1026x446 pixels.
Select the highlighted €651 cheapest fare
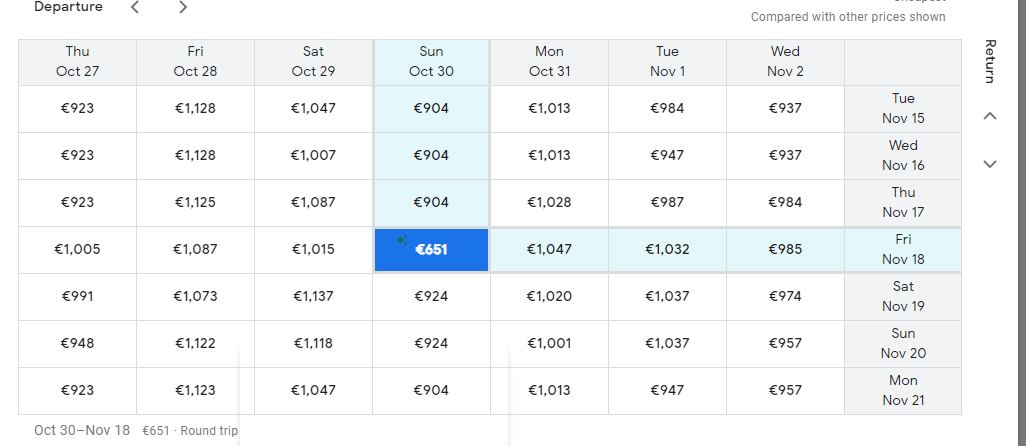pos(431,249)
